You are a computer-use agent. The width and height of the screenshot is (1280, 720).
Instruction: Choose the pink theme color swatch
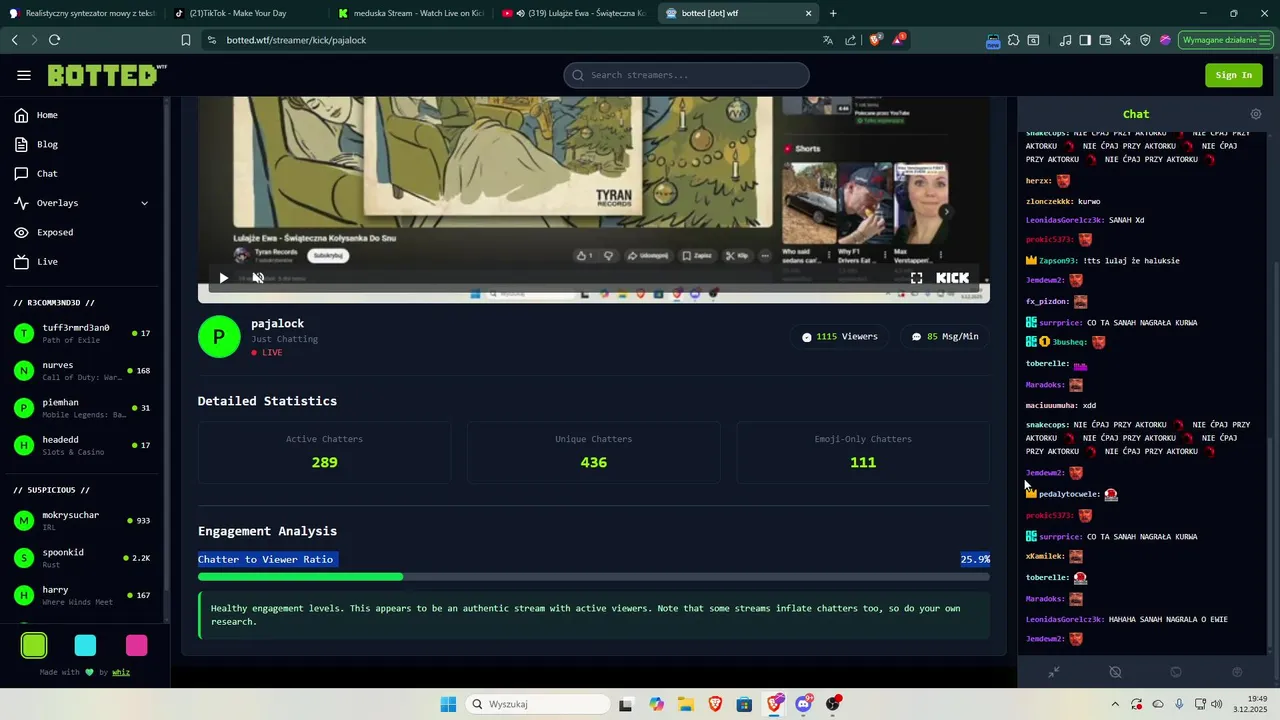[x=136, y=645]
